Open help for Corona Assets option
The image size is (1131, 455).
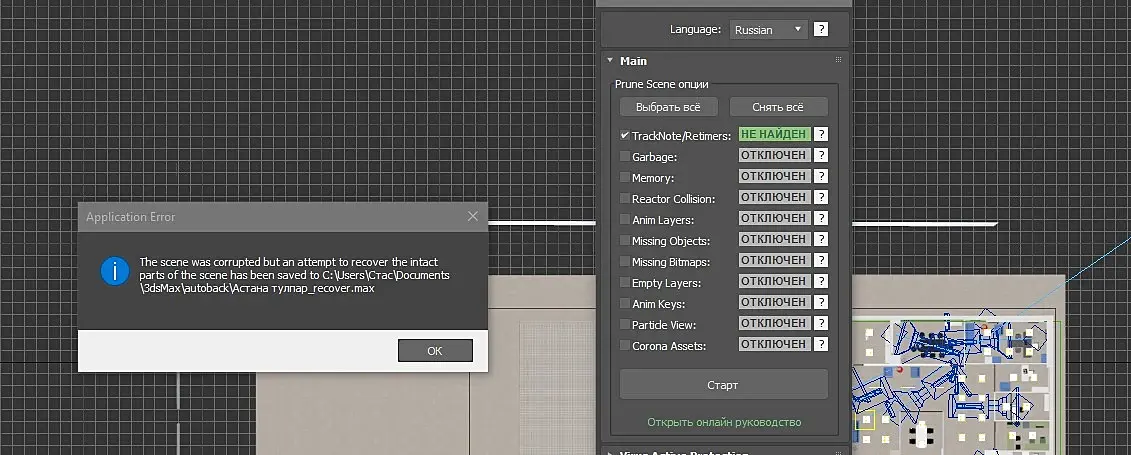tap(821, 345)
